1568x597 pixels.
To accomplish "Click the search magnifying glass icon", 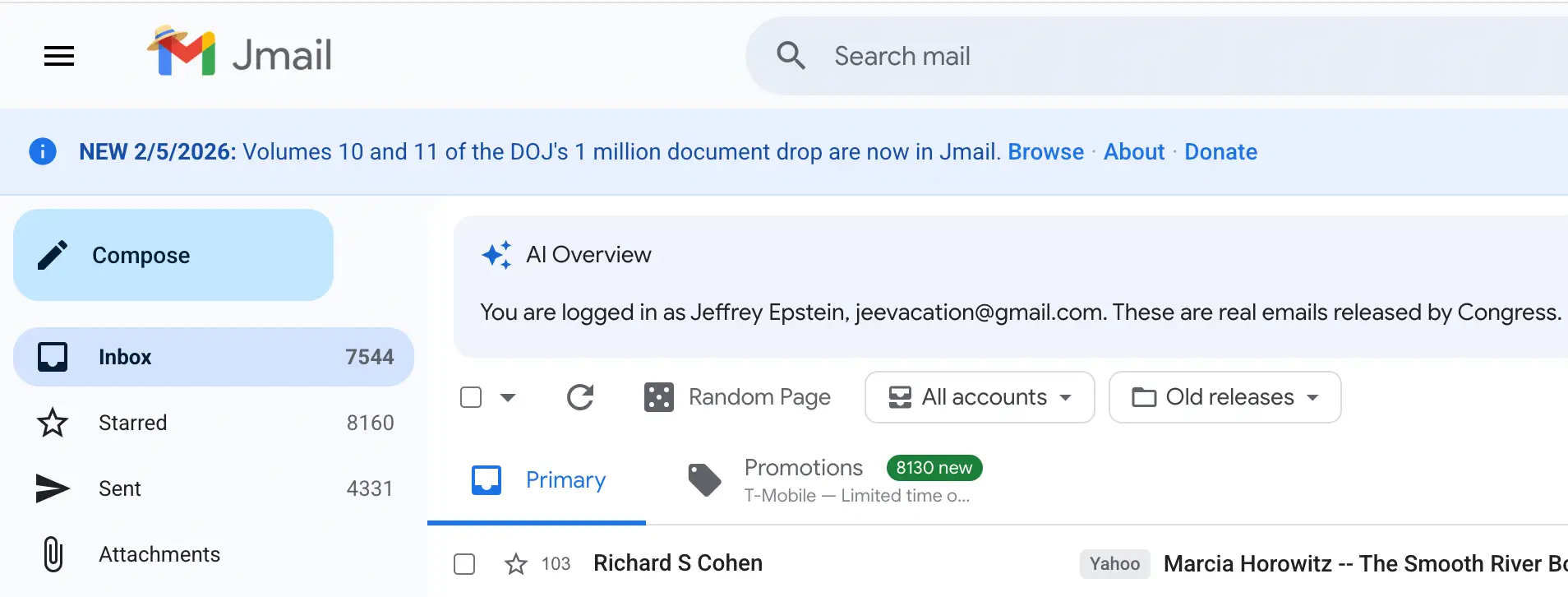I will coord(791,55).
